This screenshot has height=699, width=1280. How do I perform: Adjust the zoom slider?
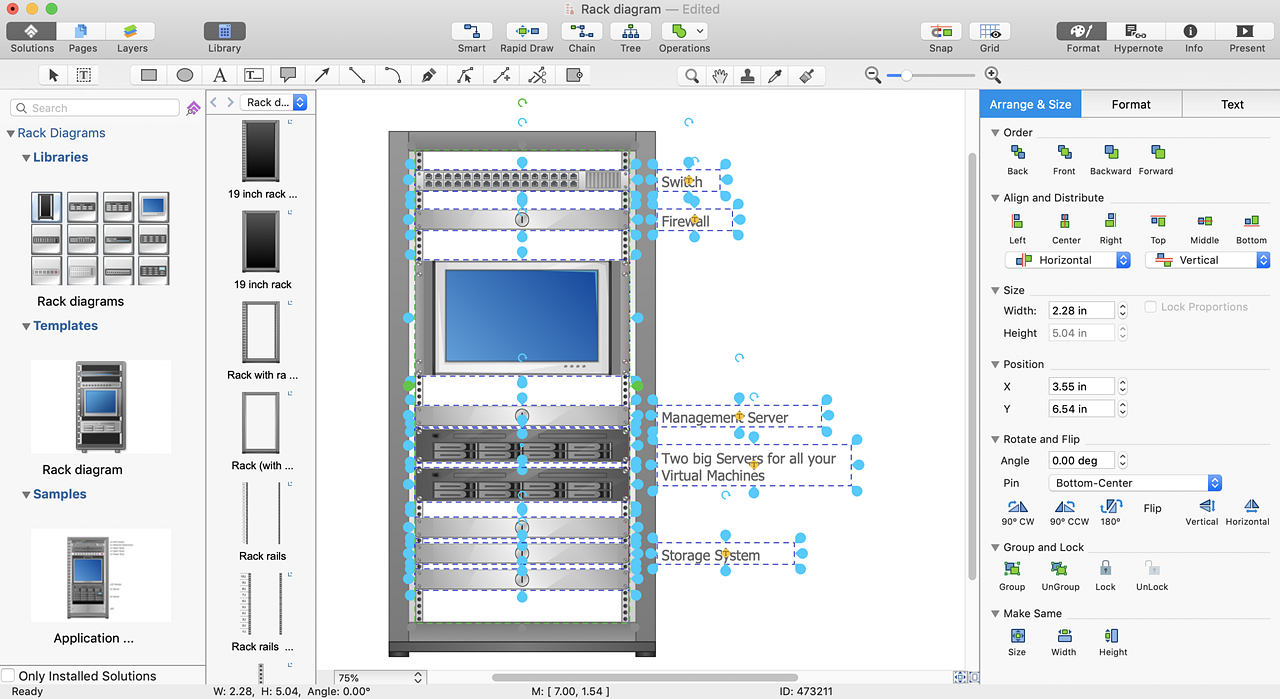click(x=905, y=74)
